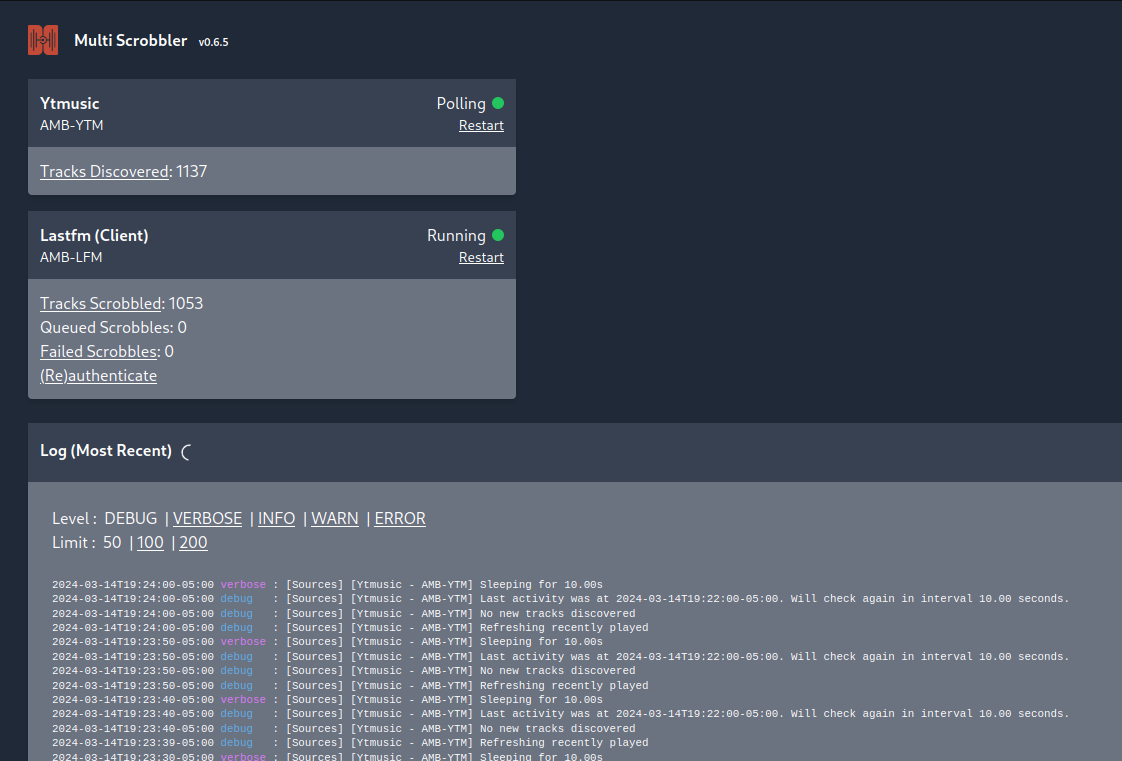Click the v0.6.5 version label
1122x761 pixels.
(x=214, y=41)
